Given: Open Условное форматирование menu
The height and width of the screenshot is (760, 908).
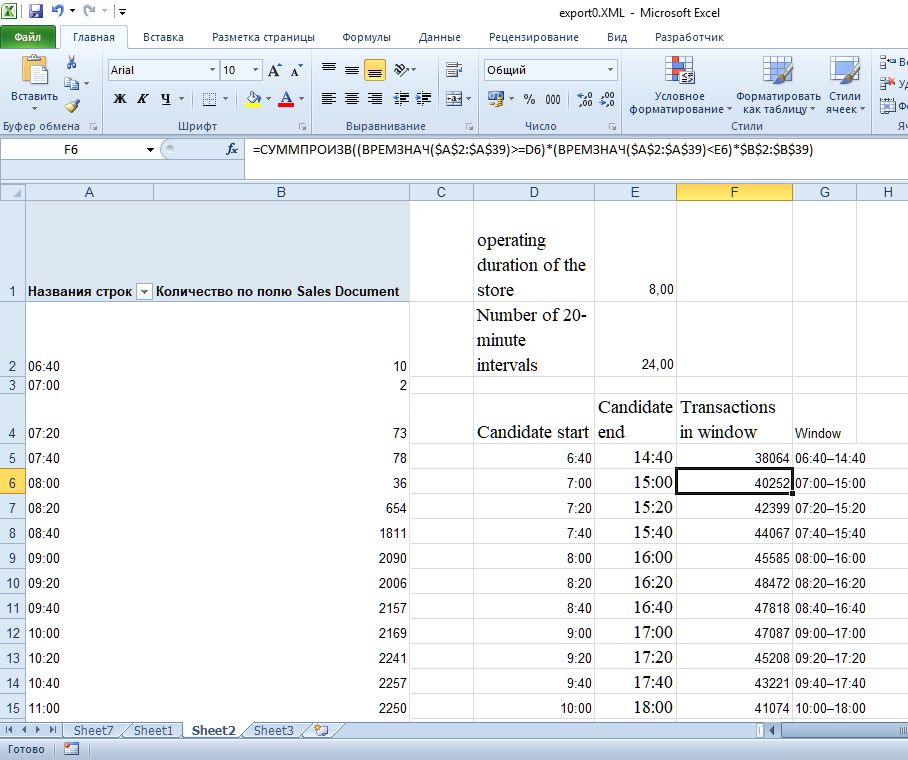Looking at the screenshot, I should pyautogui.click(x=680, y=86).
